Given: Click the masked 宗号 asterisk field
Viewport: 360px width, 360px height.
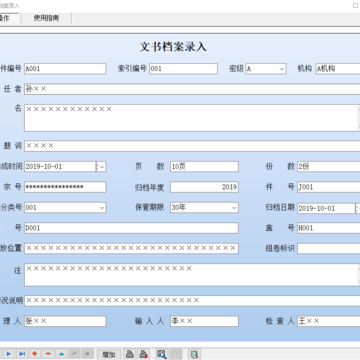Looking at the screenshot, I should pyautogui.click(x=65, y=187).
